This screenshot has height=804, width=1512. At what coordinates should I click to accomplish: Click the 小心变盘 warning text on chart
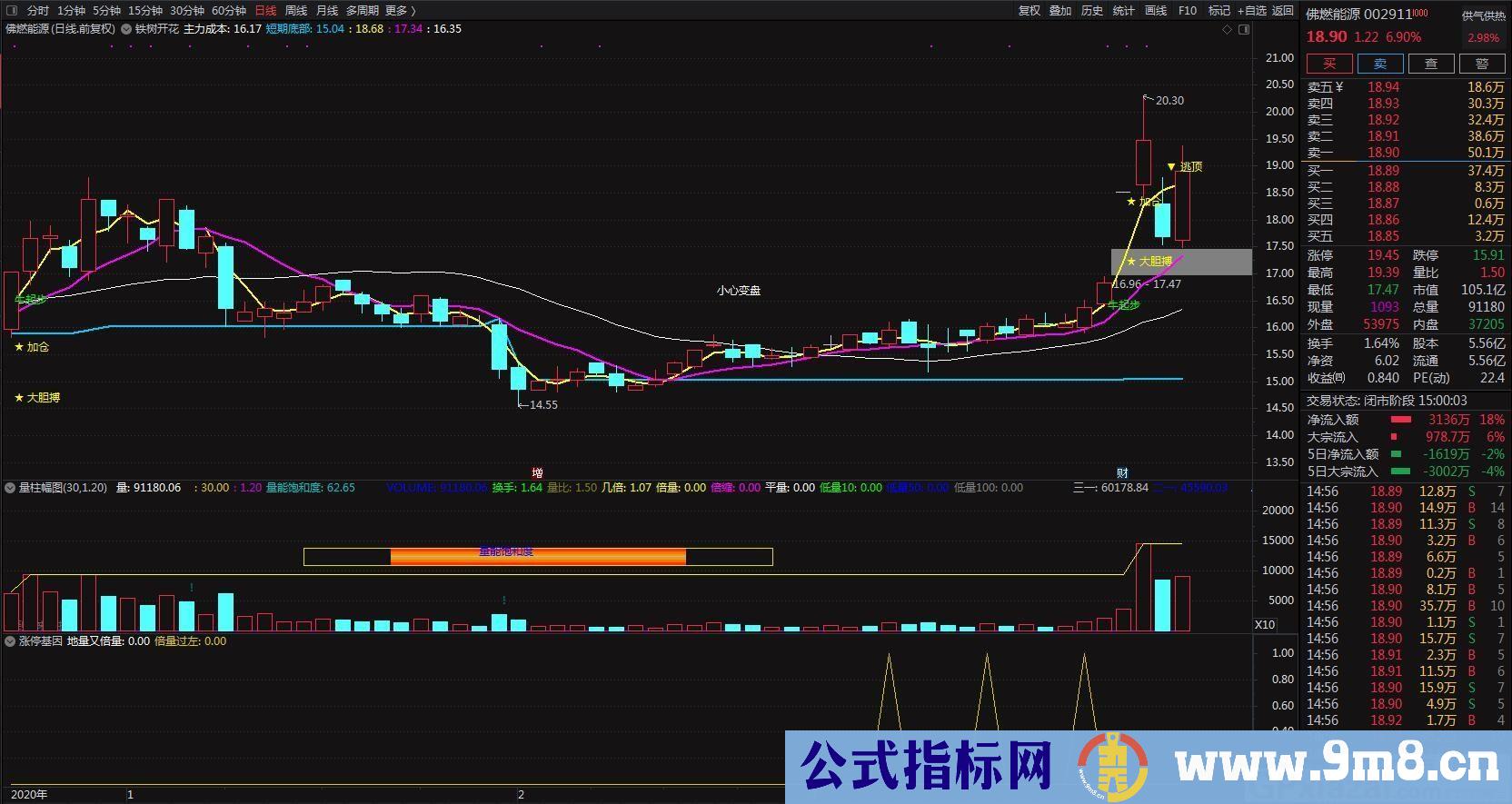[738, 291]
